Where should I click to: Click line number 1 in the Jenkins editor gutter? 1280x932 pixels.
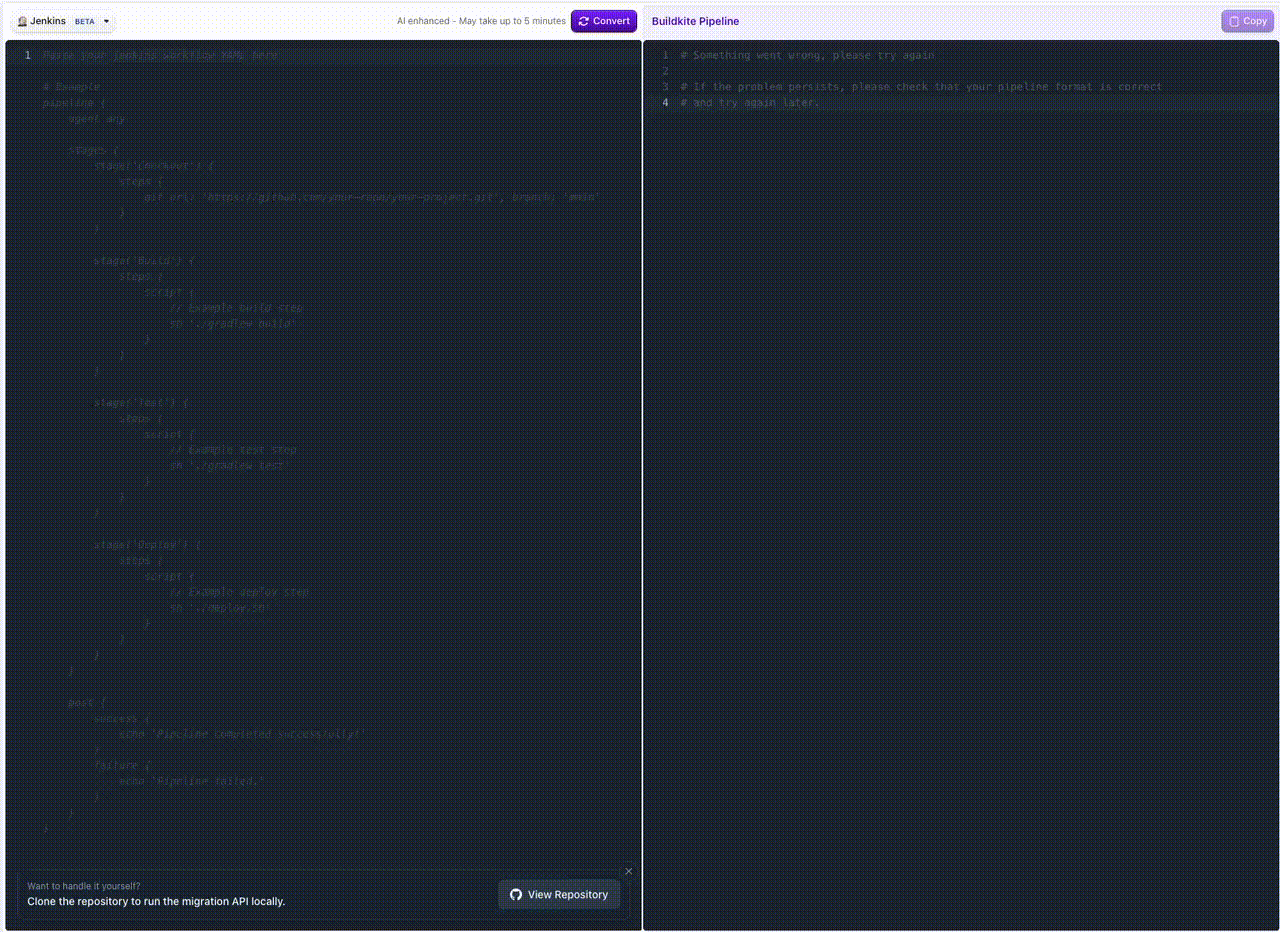[27, 55]
